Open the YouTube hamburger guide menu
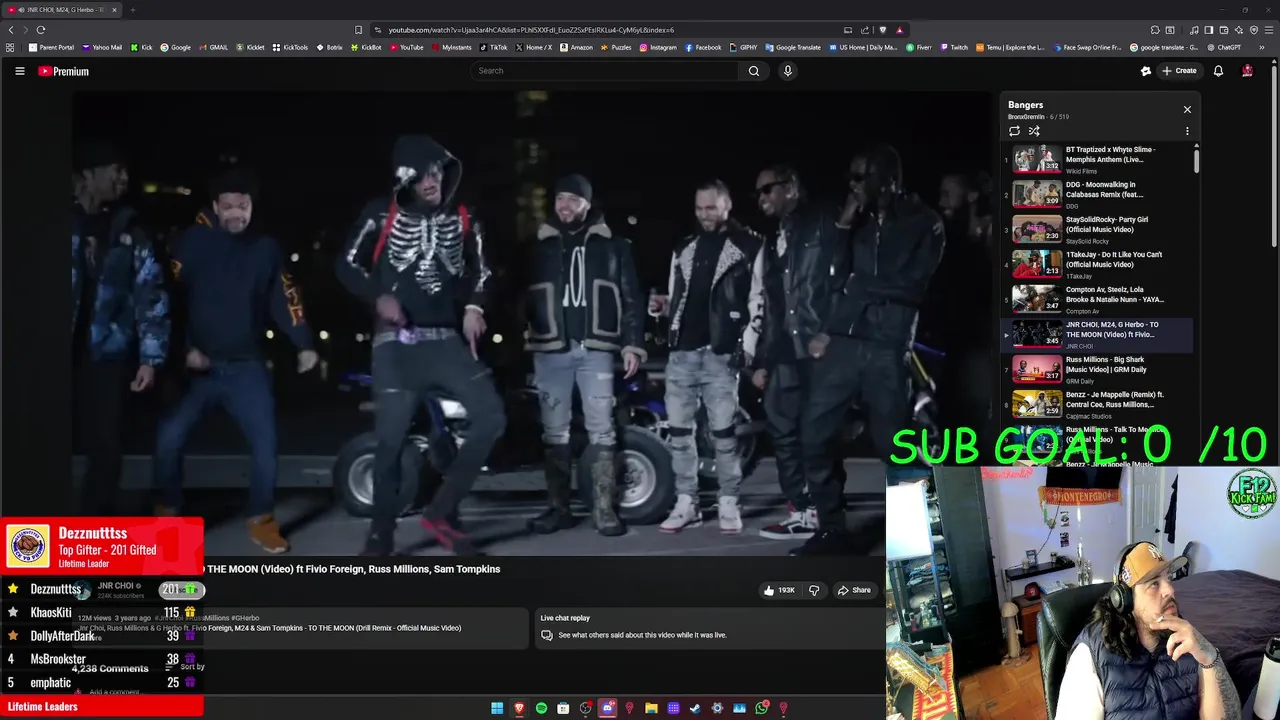The height and width of the screenshot is (720, 1280). coord(19,71)
